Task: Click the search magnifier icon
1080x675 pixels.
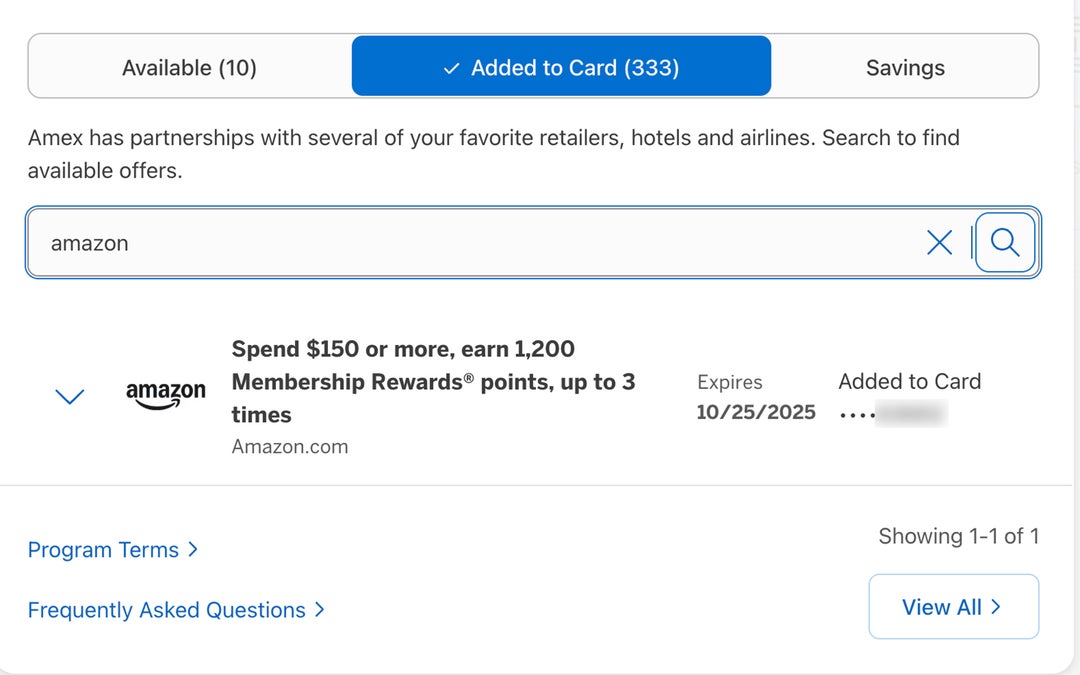Action: [1004, 242]
